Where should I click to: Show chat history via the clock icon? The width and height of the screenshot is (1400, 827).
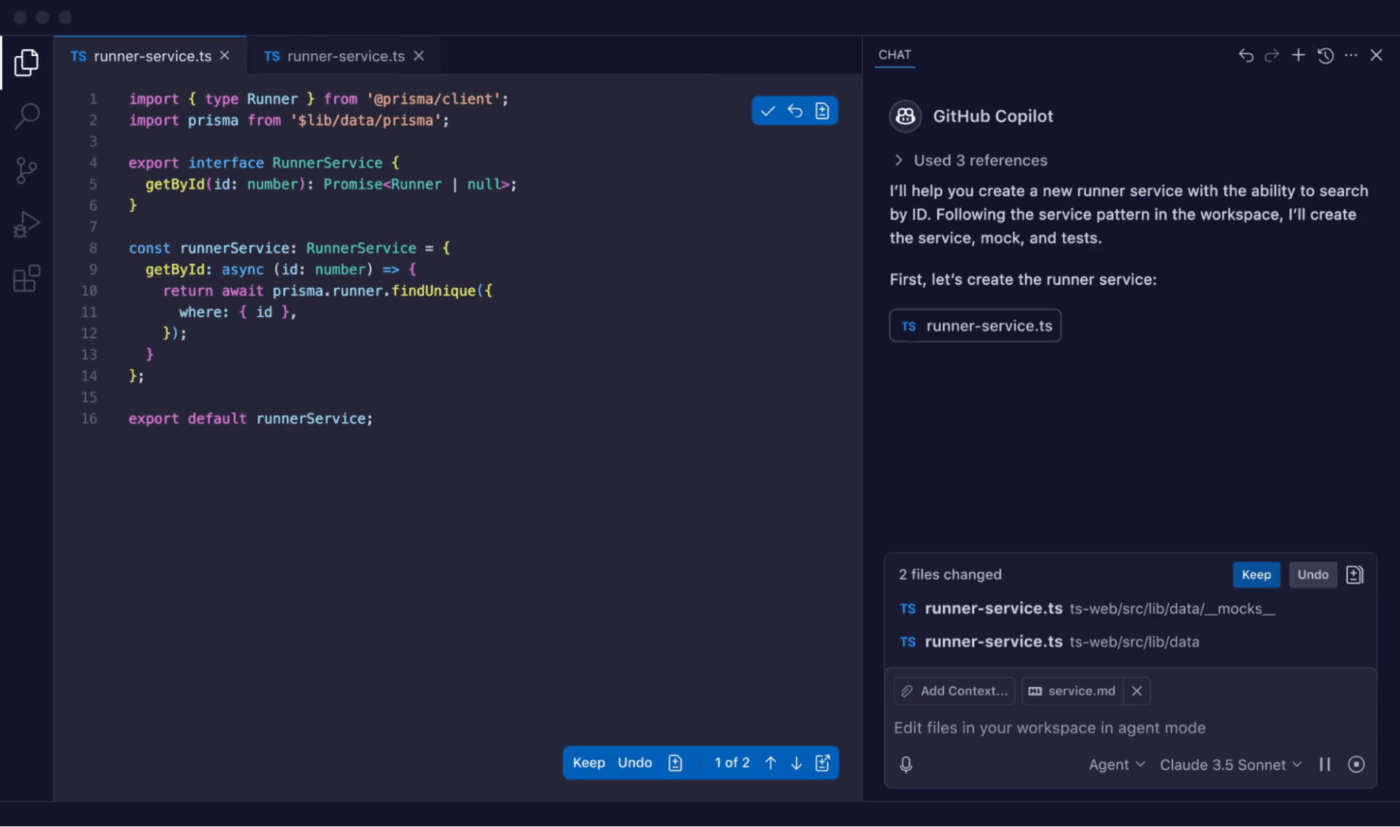point(1325,56)
